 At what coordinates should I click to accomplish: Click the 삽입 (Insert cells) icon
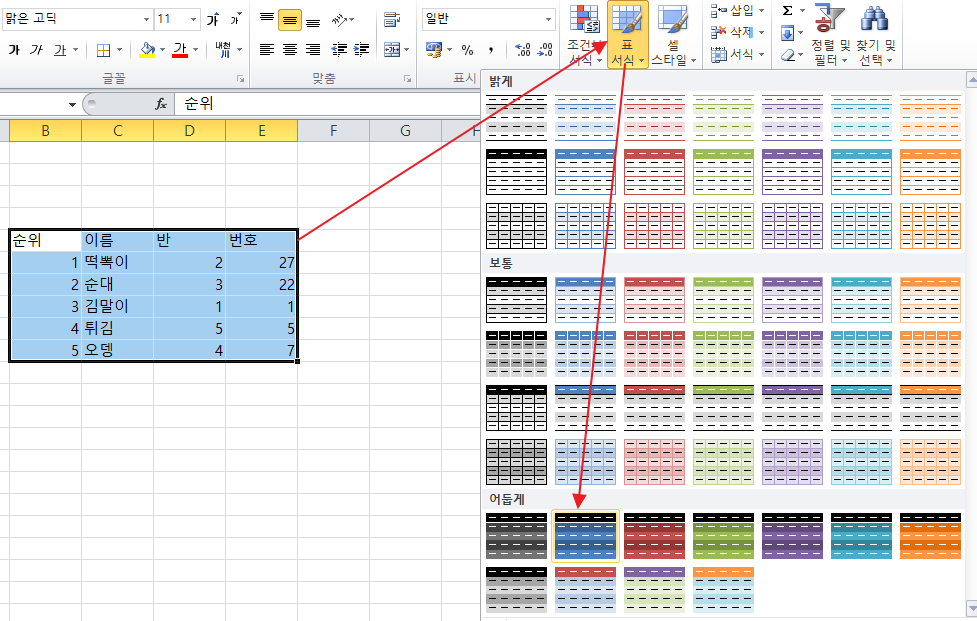pyautogui.click(x=719, y=11)
